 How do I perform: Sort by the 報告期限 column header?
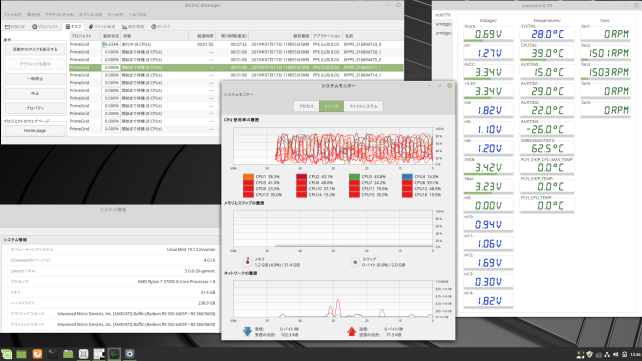click(x=280, y=36)
